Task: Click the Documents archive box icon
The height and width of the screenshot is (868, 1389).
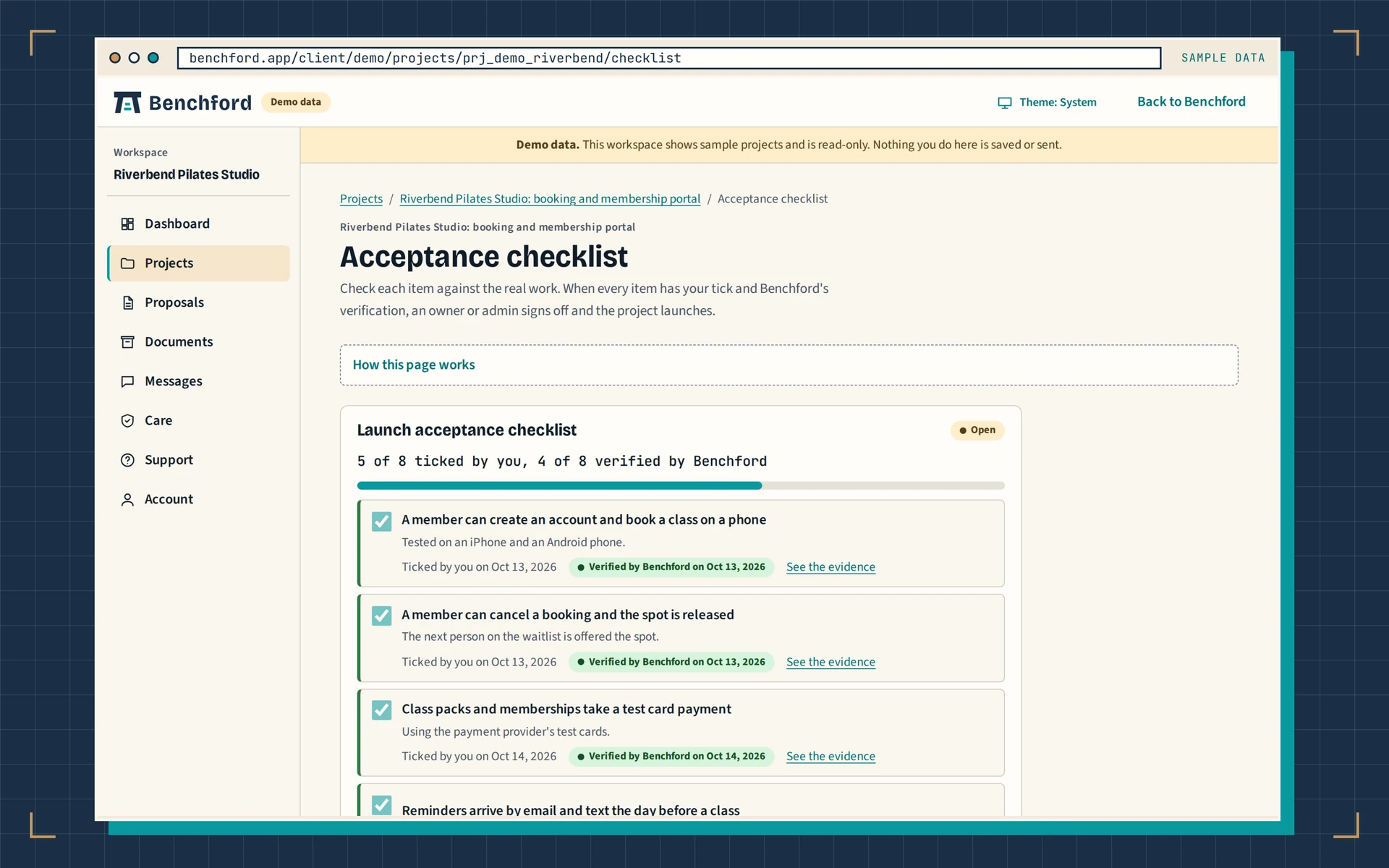Action: point(127,342)
